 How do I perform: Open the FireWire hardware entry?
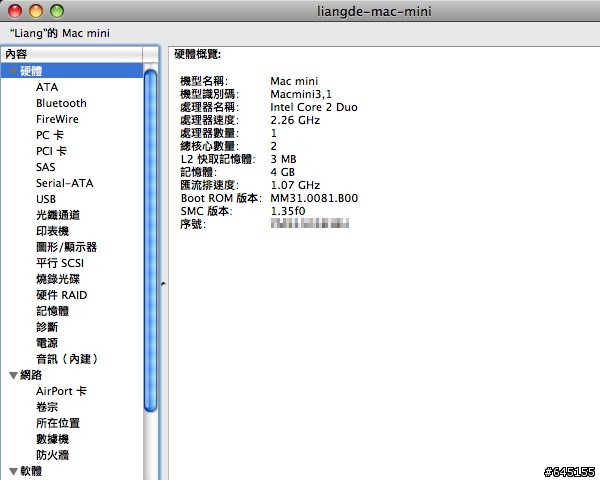point(57,119)
